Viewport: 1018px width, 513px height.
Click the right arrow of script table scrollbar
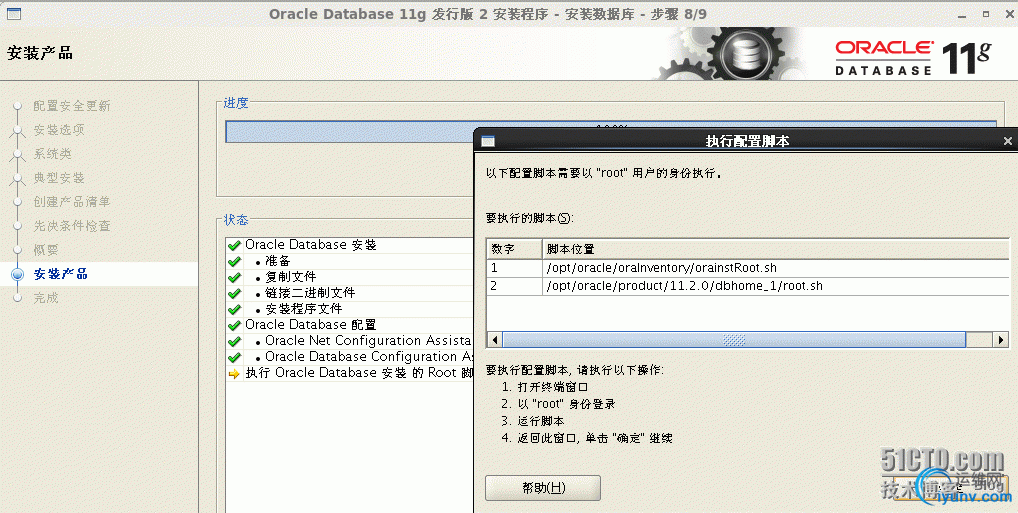pyautogui.click(x=1001, y=340)
